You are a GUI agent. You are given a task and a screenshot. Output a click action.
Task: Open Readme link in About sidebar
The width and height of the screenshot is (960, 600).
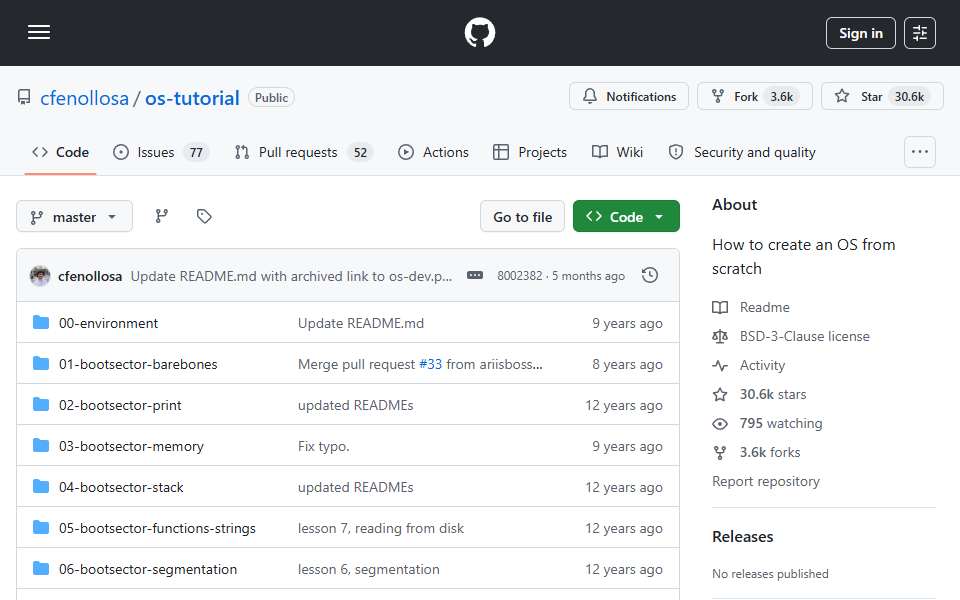[751, 307]
